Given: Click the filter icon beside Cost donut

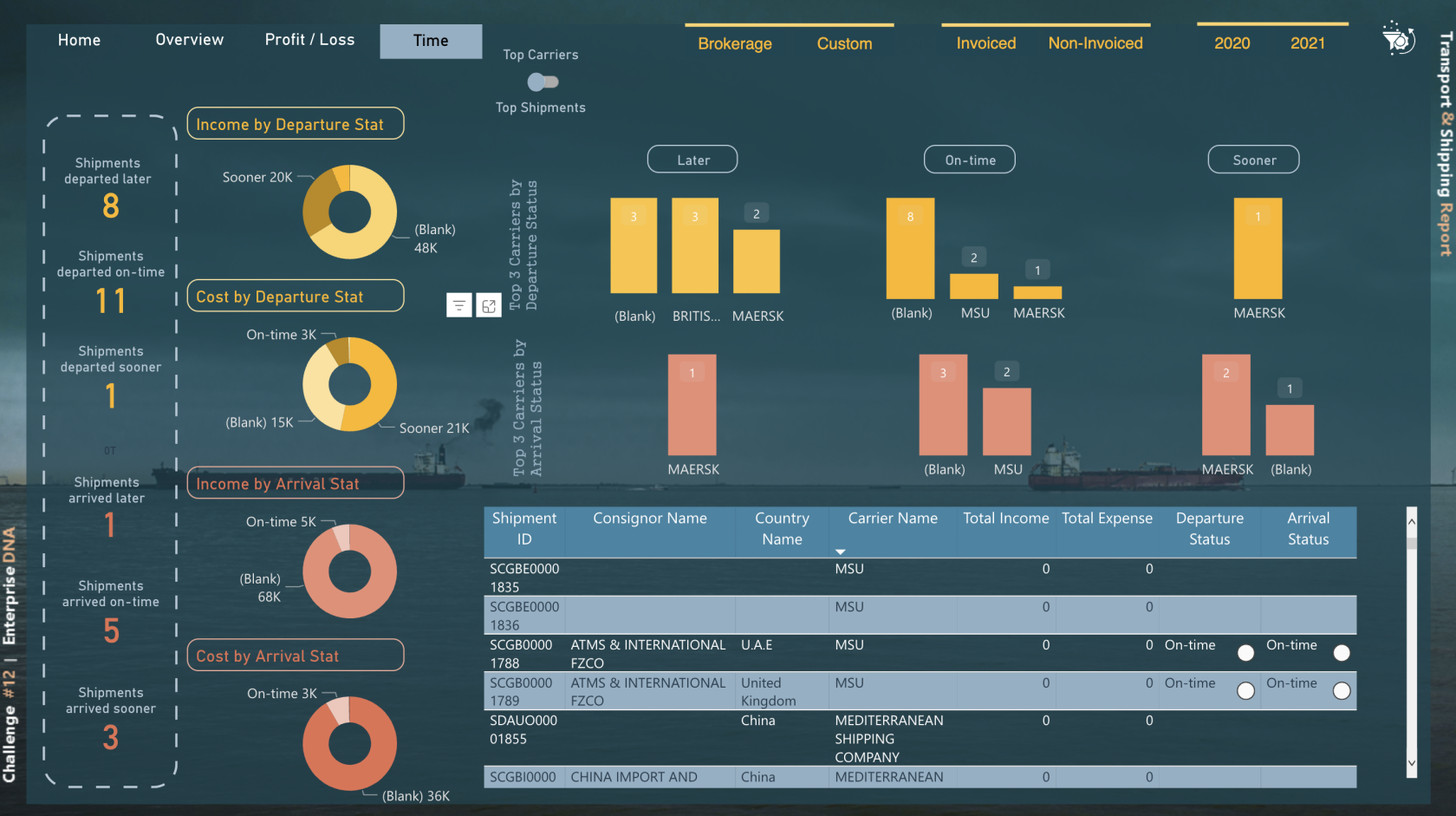Looking at the screenshot, I should tap(459, 305).
